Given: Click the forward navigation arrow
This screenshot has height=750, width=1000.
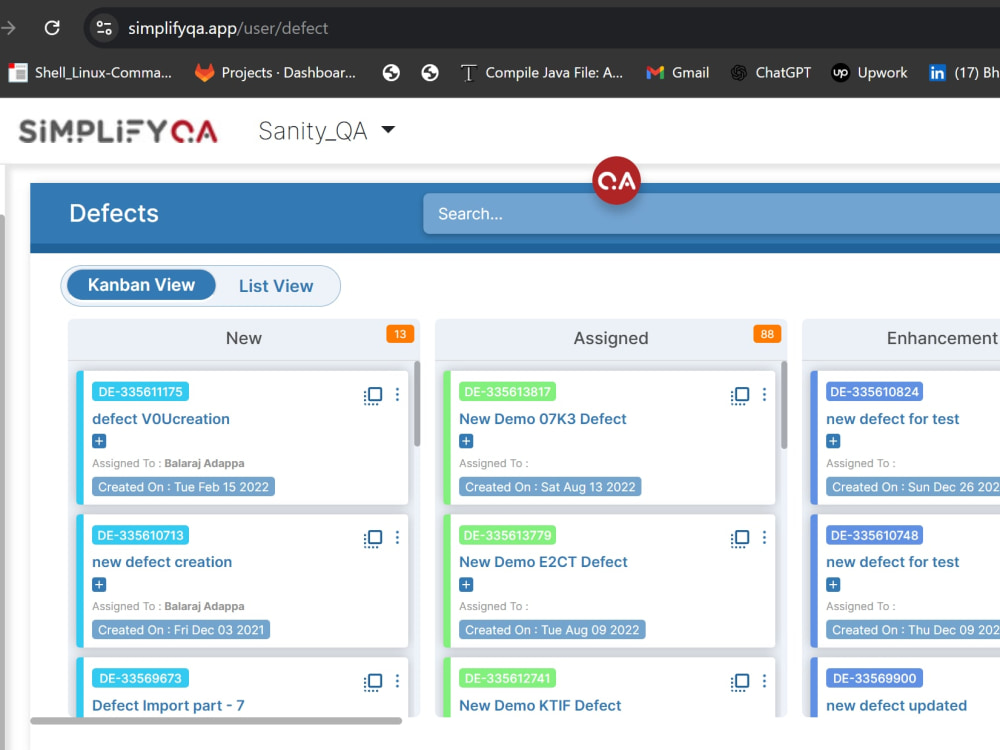Looking at the screenshot, I should click(x=8, y=27).
